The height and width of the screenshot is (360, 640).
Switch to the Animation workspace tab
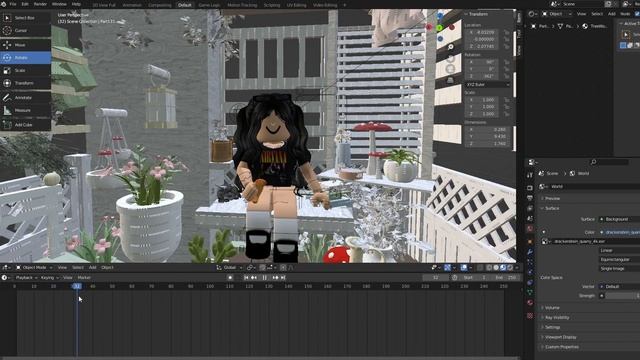tap(132, 5)
